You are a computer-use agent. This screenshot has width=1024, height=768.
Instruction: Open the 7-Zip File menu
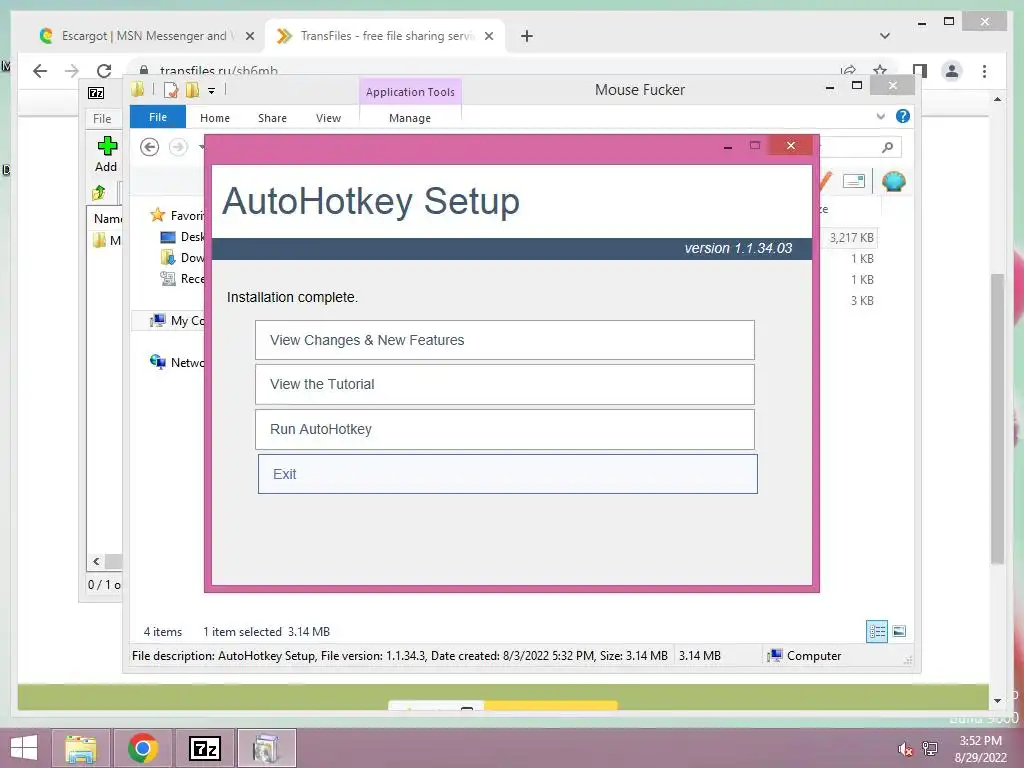point(102,118)
